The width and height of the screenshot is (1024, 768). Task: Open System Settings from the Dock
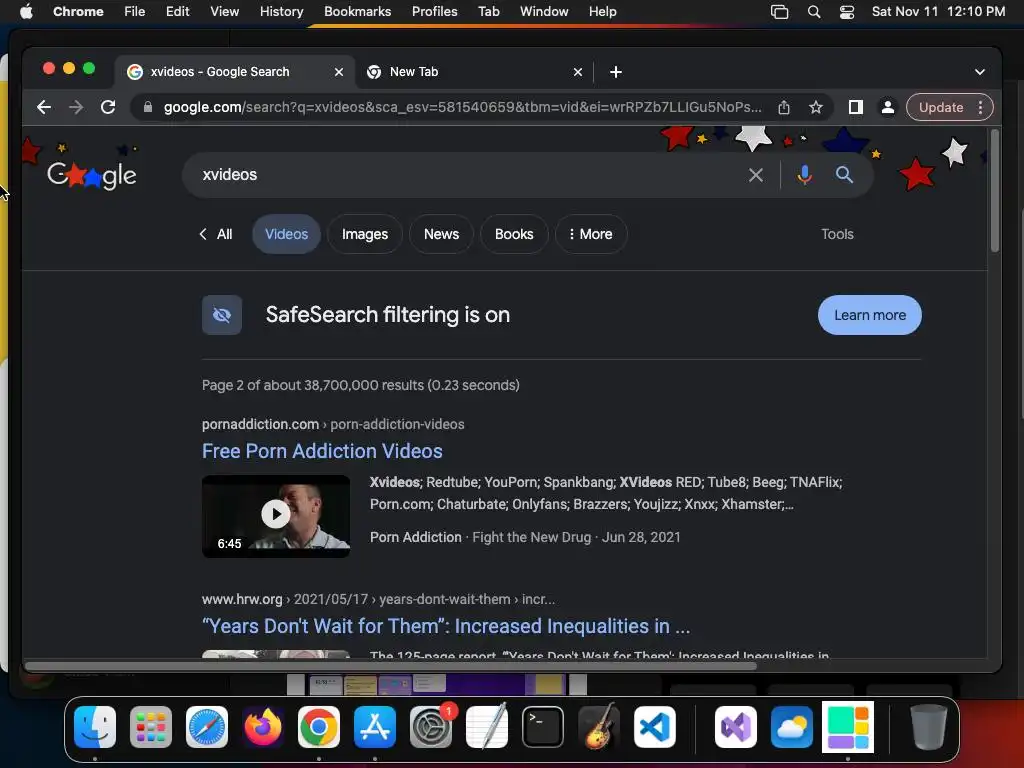pos(431,727)
